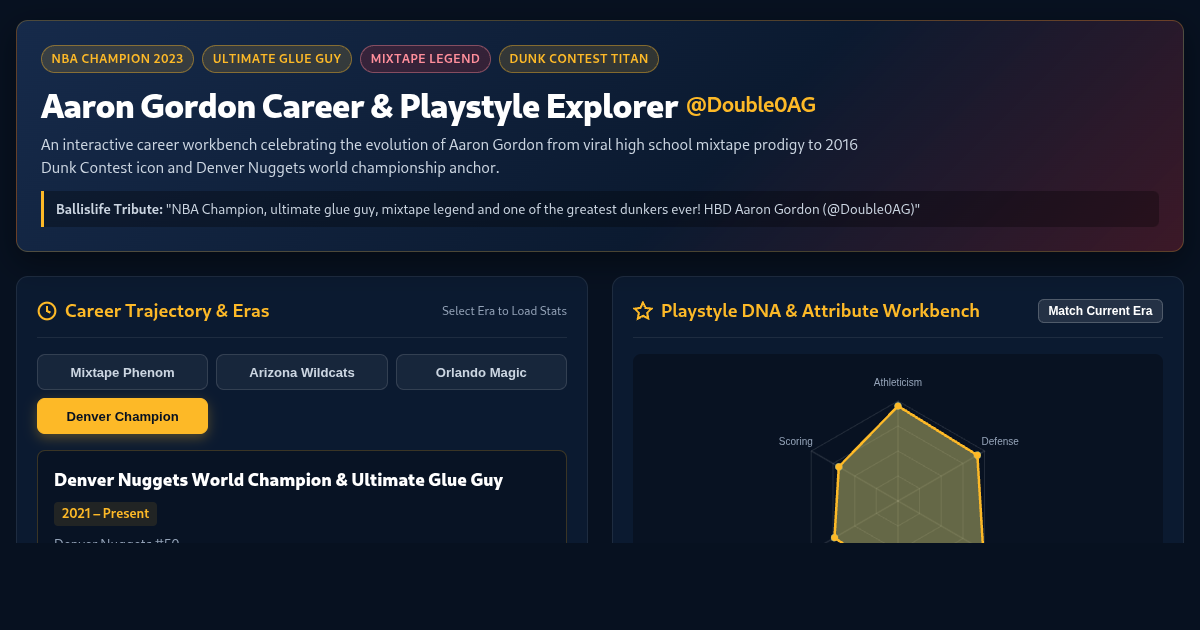Viewport: 1200px width, 630px height.
Task: Click the Athleticism axis label
Action: coord(898,382)
